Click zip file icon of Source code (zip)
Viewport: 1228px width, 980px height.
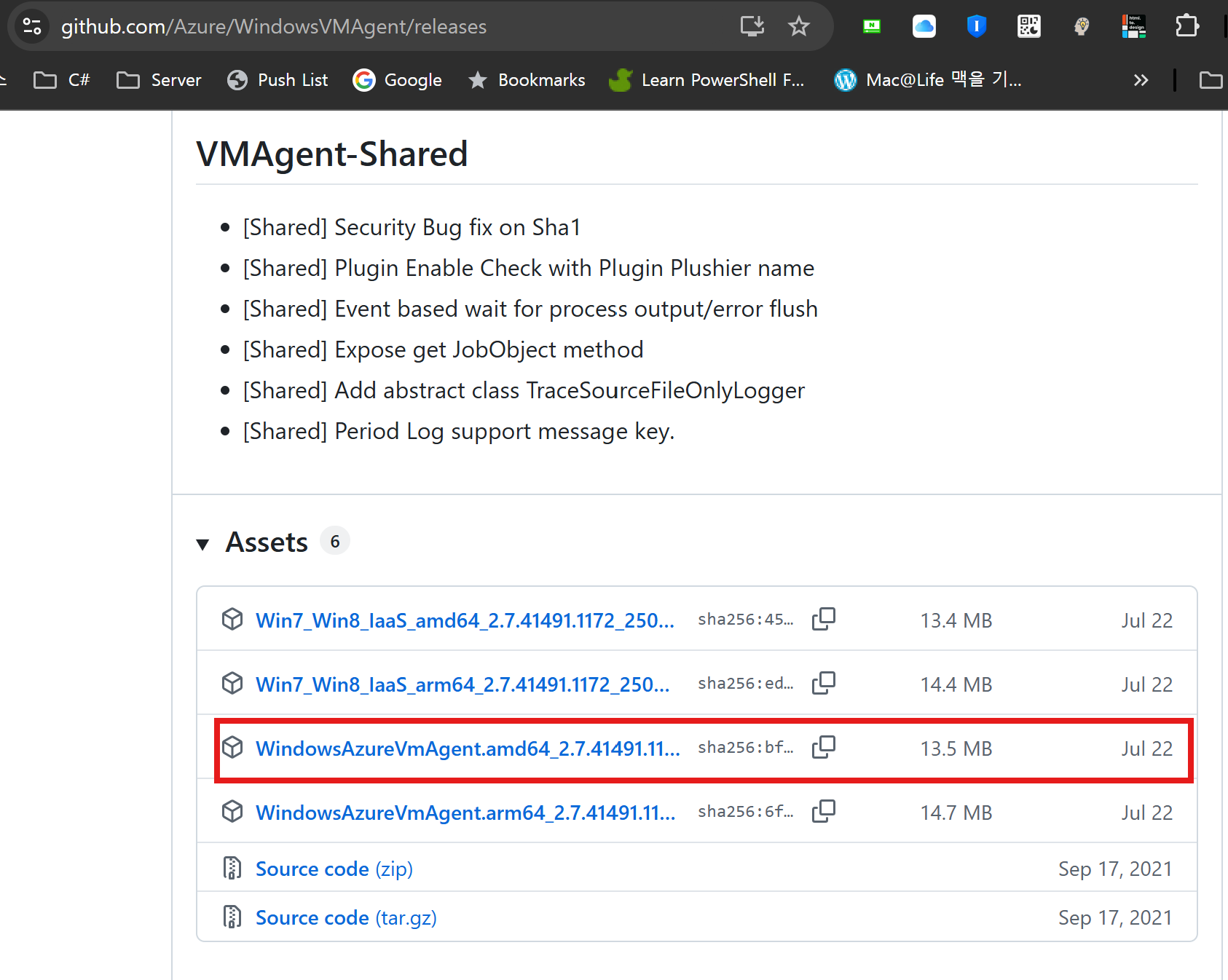(x=232, y=869)
